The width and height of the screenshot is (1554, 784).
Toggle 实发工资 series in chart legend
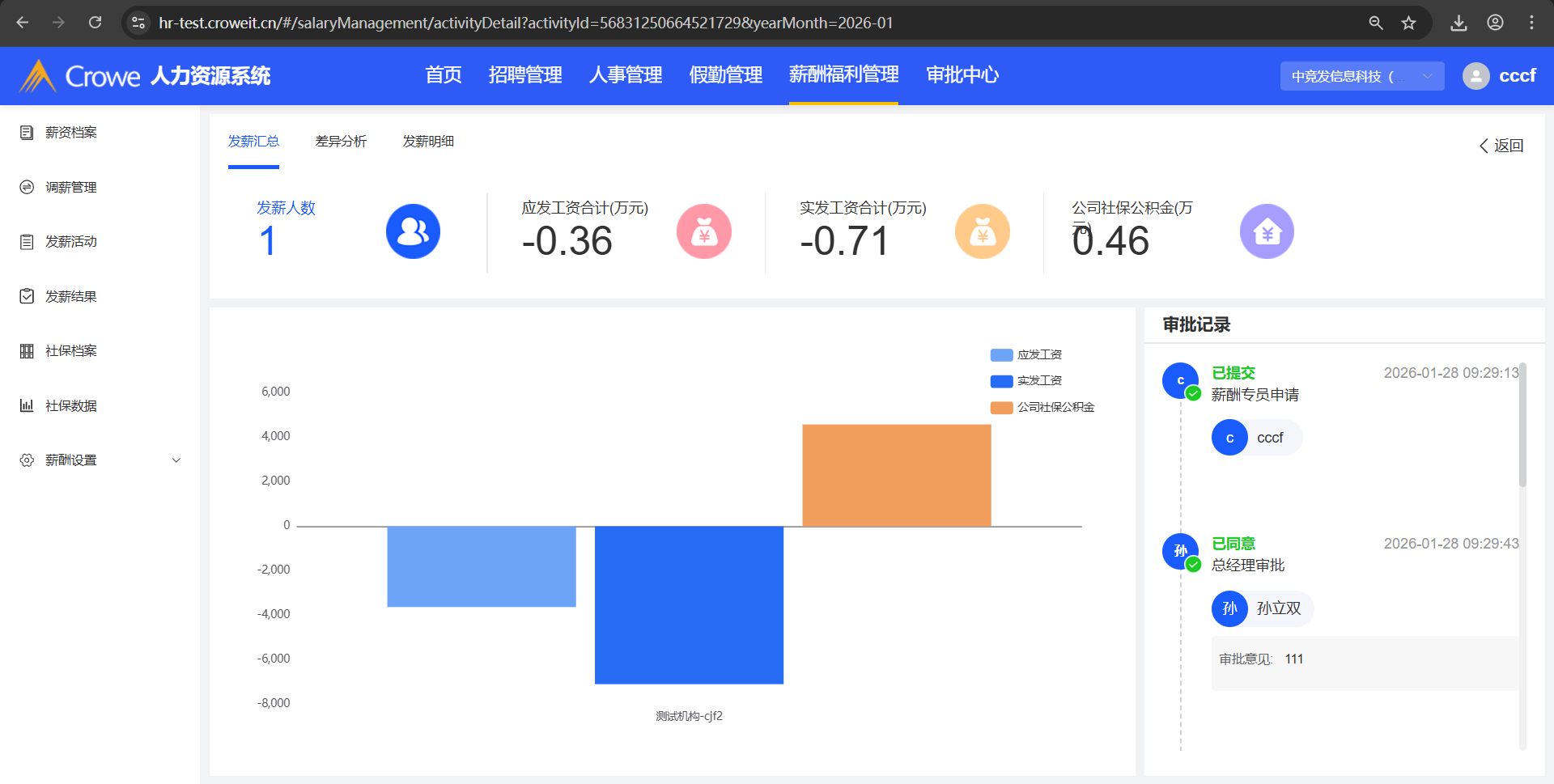pyautogui.click(x=1026, y=381)
